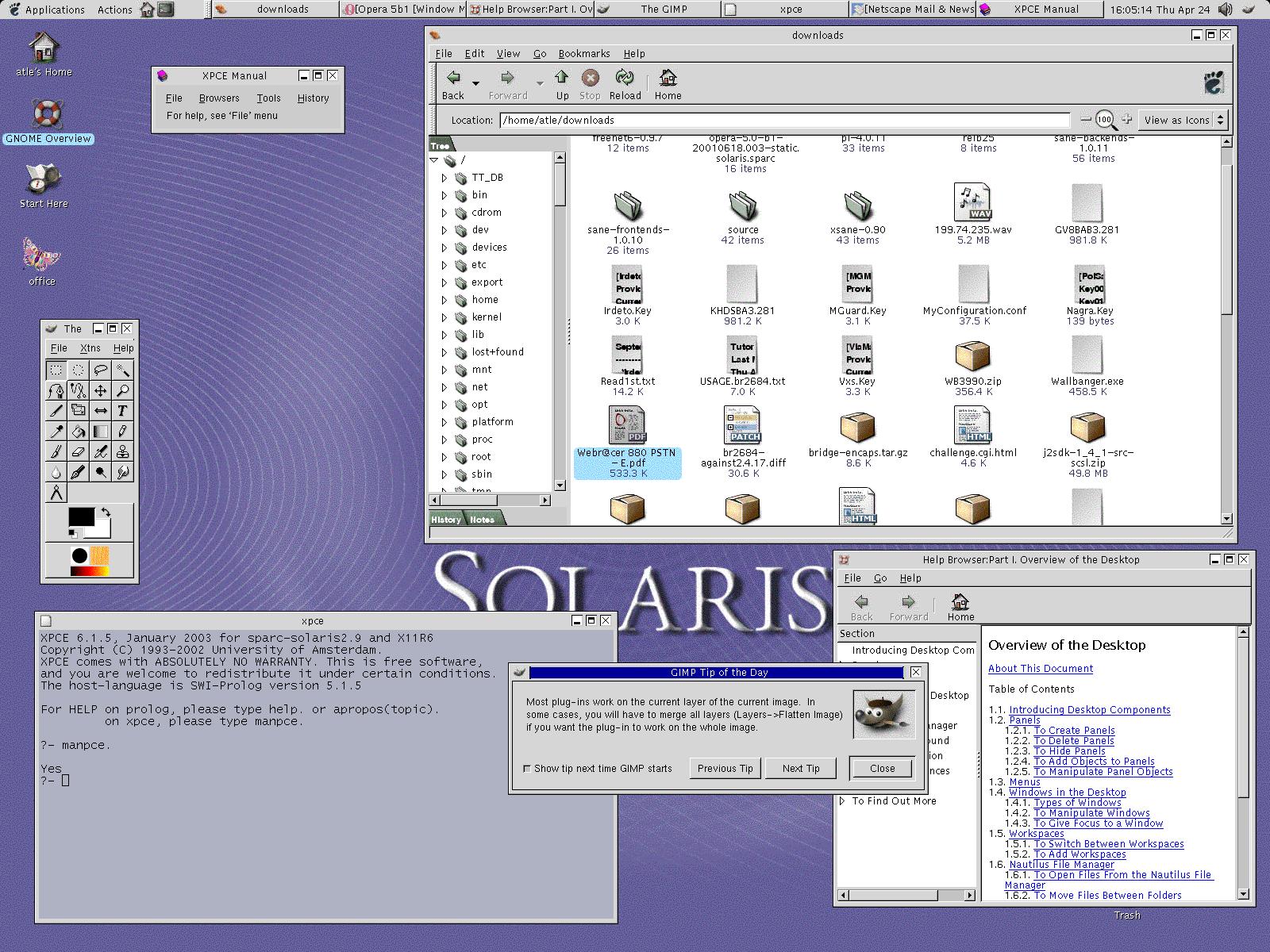This screenshot has height=952, width=1270.
Task: Swap foreground and background colors arrow
Action: tap(106, 512)
